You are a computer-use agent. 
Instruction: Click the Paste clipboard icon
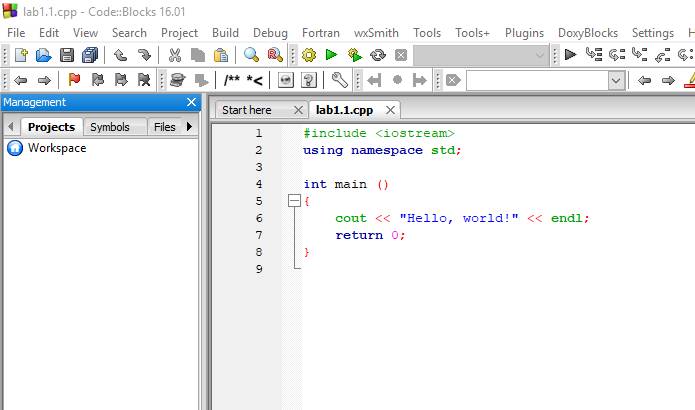tap(221, 55)
